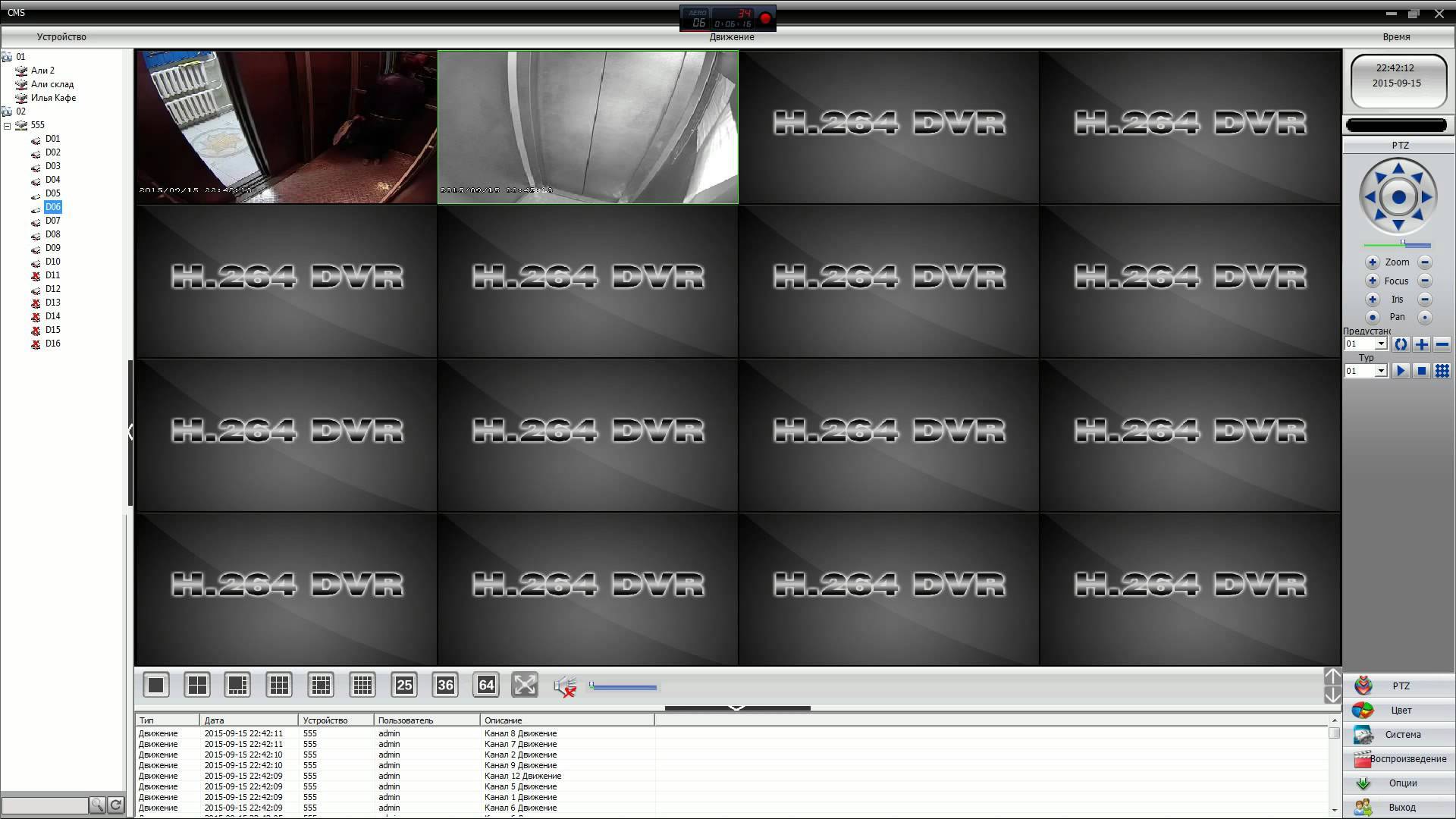Toggle Pan on with left radio button
This screenshot has width=1456, height=819.
click(x=1372, y=318)
